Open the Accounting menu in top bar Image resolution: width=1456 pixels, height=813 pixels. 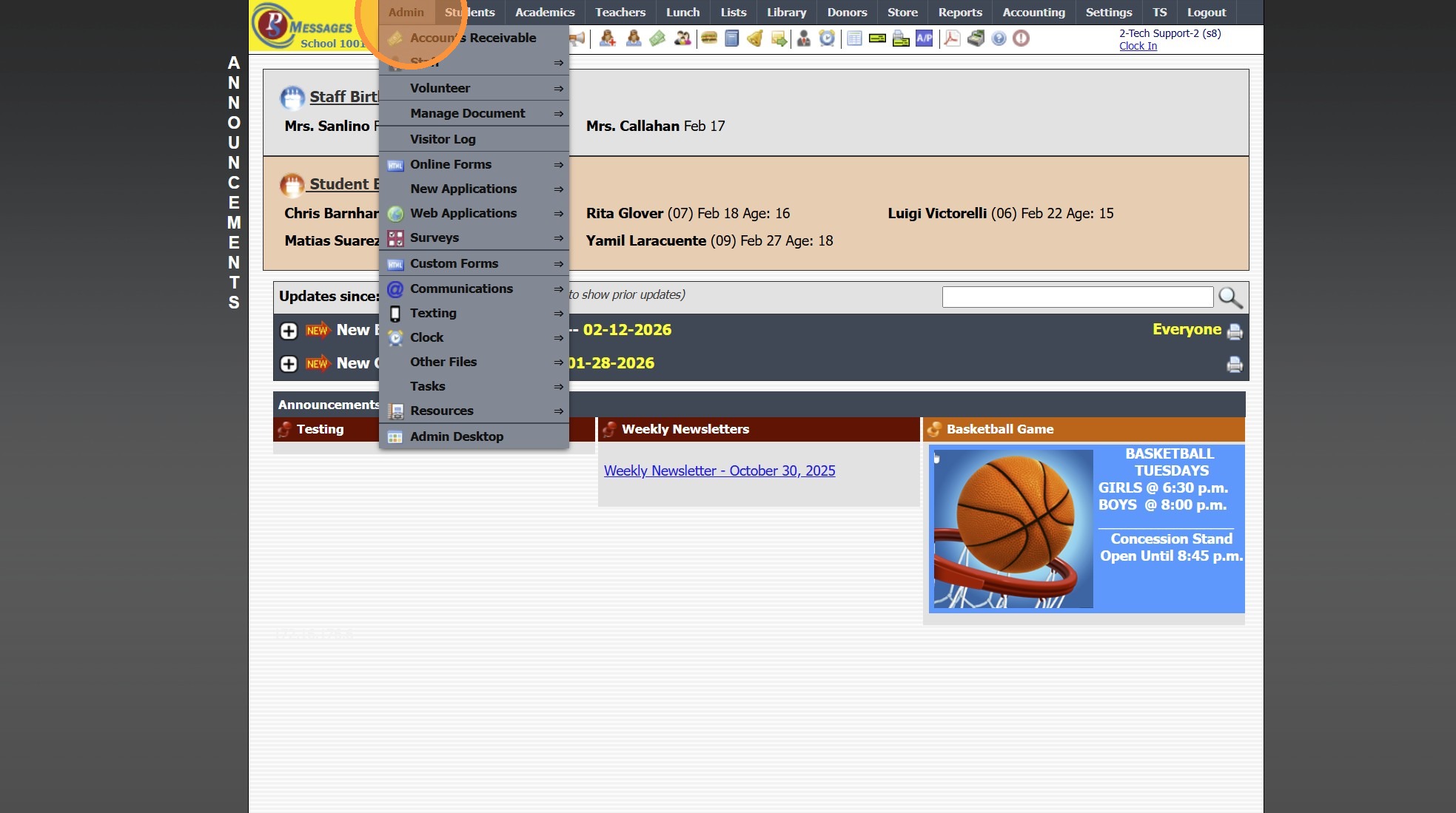[1033, 12]
